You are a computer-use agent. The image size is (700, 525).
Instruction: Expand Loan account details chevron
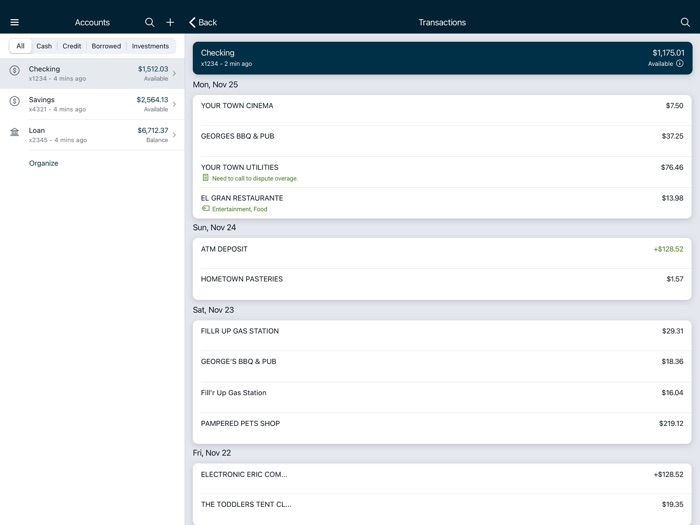tap(174, 135)
